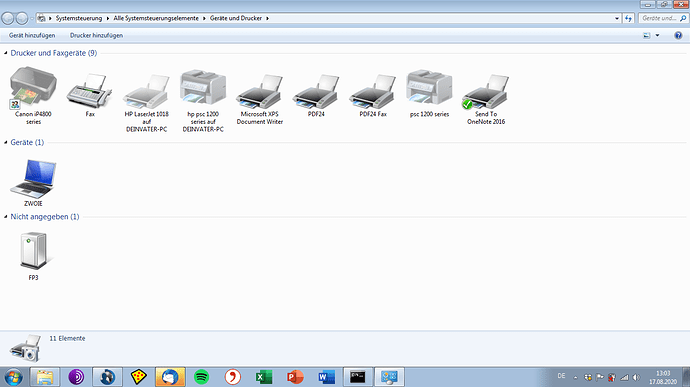Go back with the Back arrow button
The height and width of the screenshot is (387, 690).
(8, 18)
